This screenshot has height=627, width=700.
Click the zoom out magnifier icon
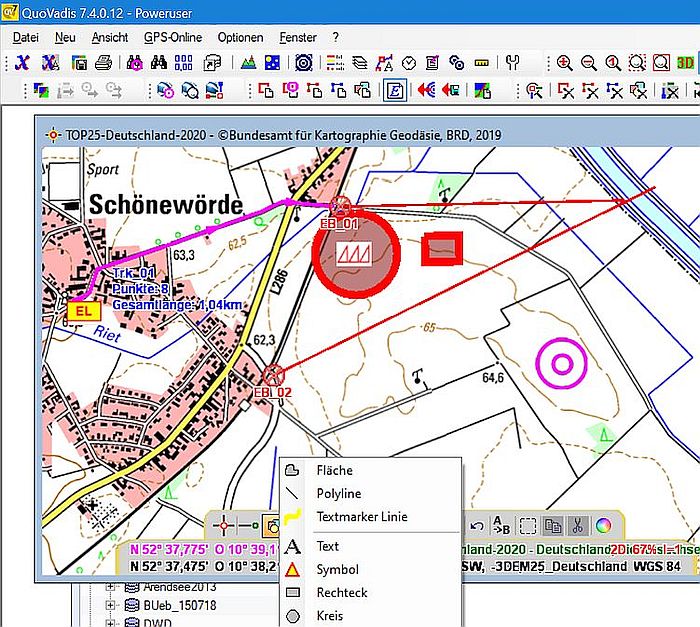[589, 63]
